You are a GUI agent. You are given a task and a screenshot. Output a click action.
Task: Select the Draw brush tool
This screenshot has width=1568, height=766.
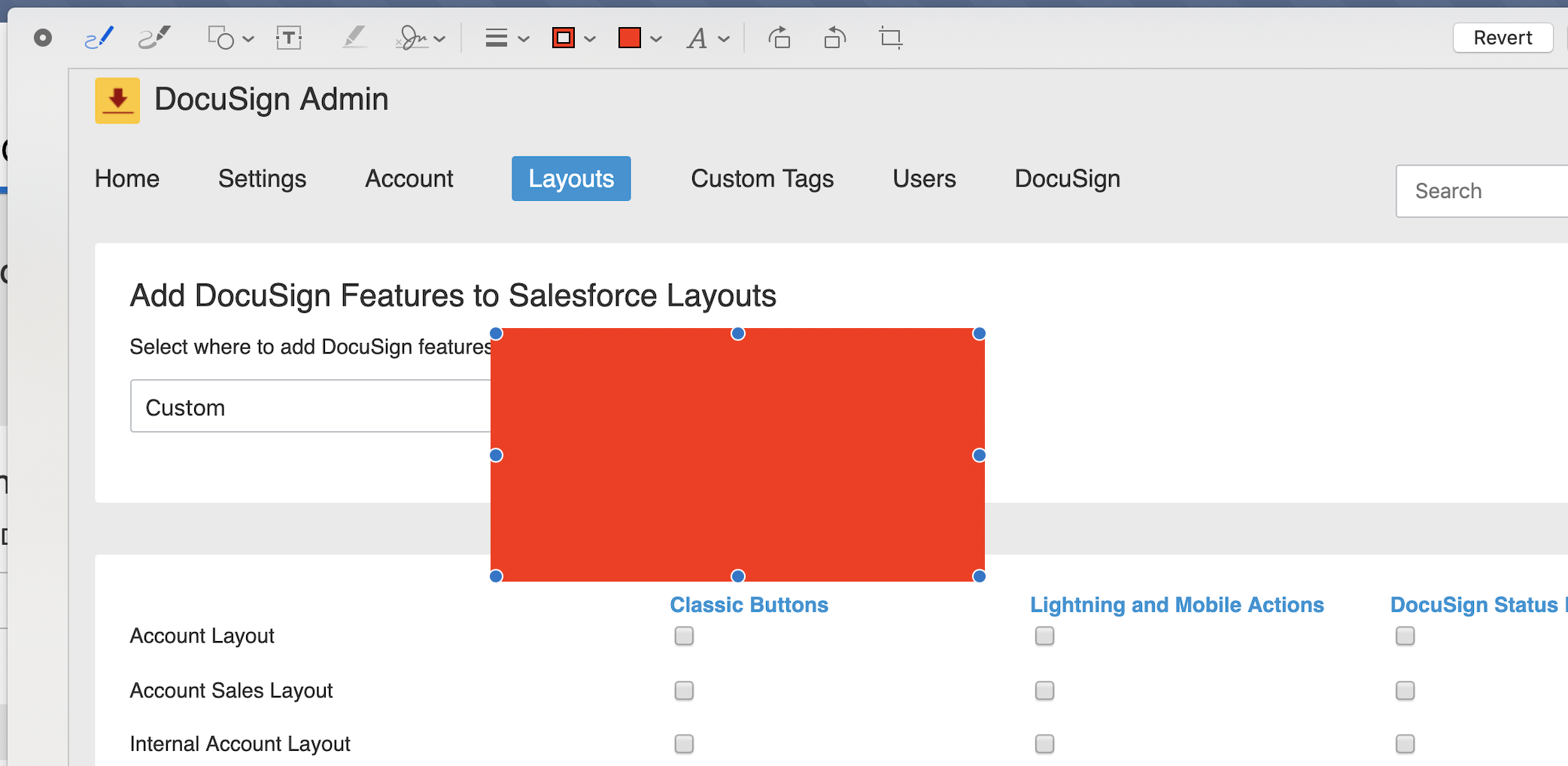coord(155,38)
